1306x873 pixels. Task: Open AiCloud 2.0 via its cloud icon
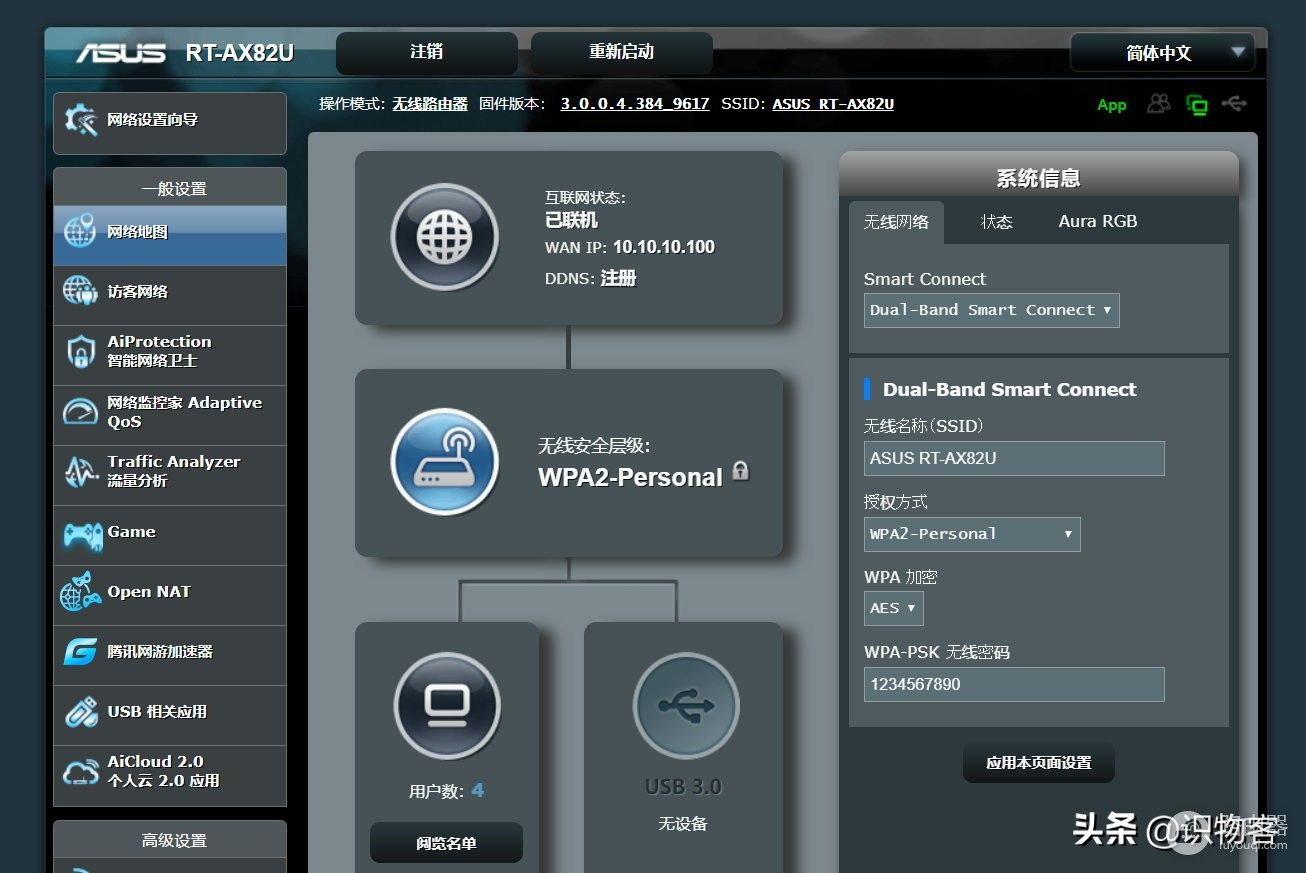[x=80, y=773]
